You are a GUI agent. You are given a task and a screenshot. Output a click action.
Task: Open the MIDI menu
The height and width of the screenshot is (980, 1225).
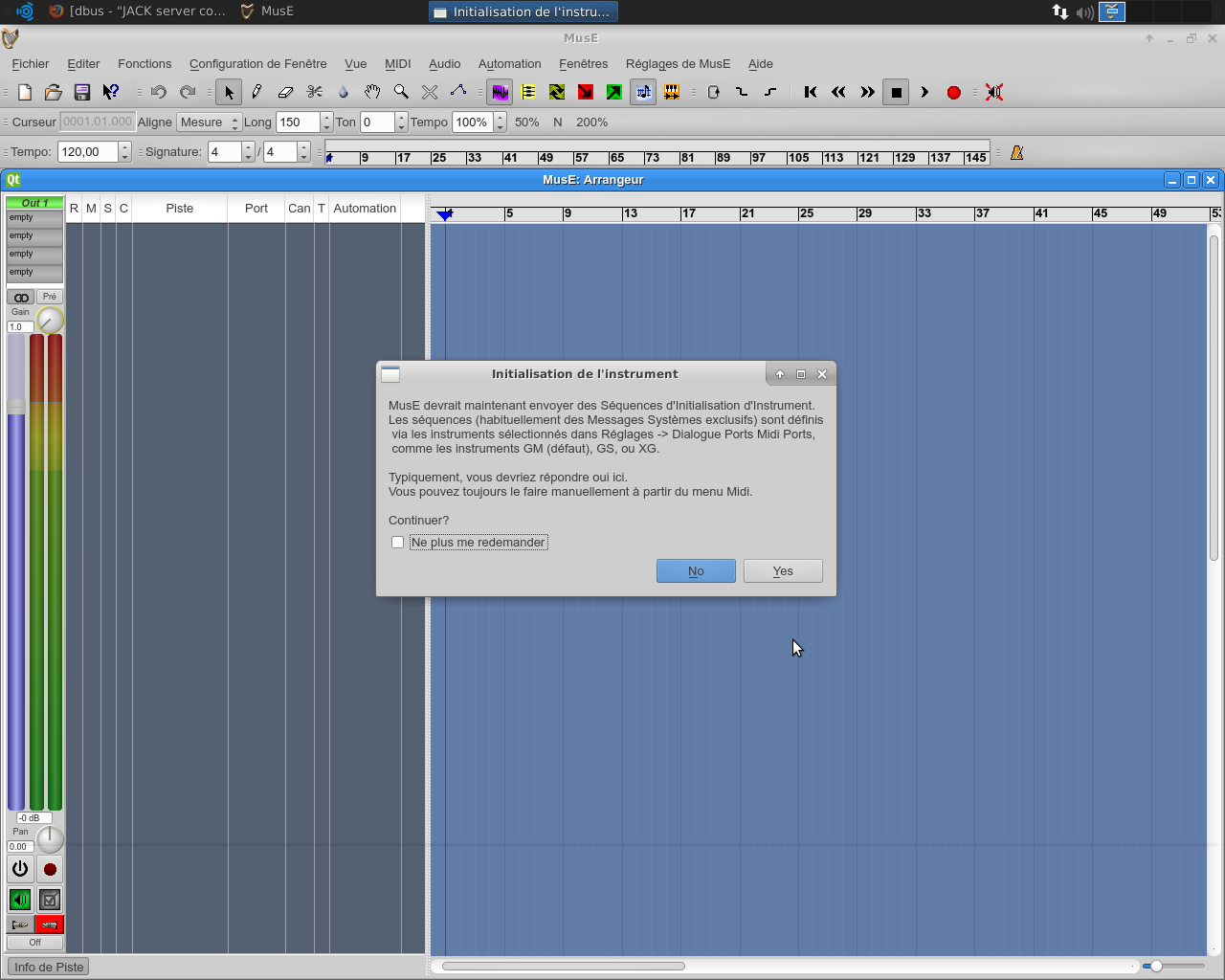point(397,64)
